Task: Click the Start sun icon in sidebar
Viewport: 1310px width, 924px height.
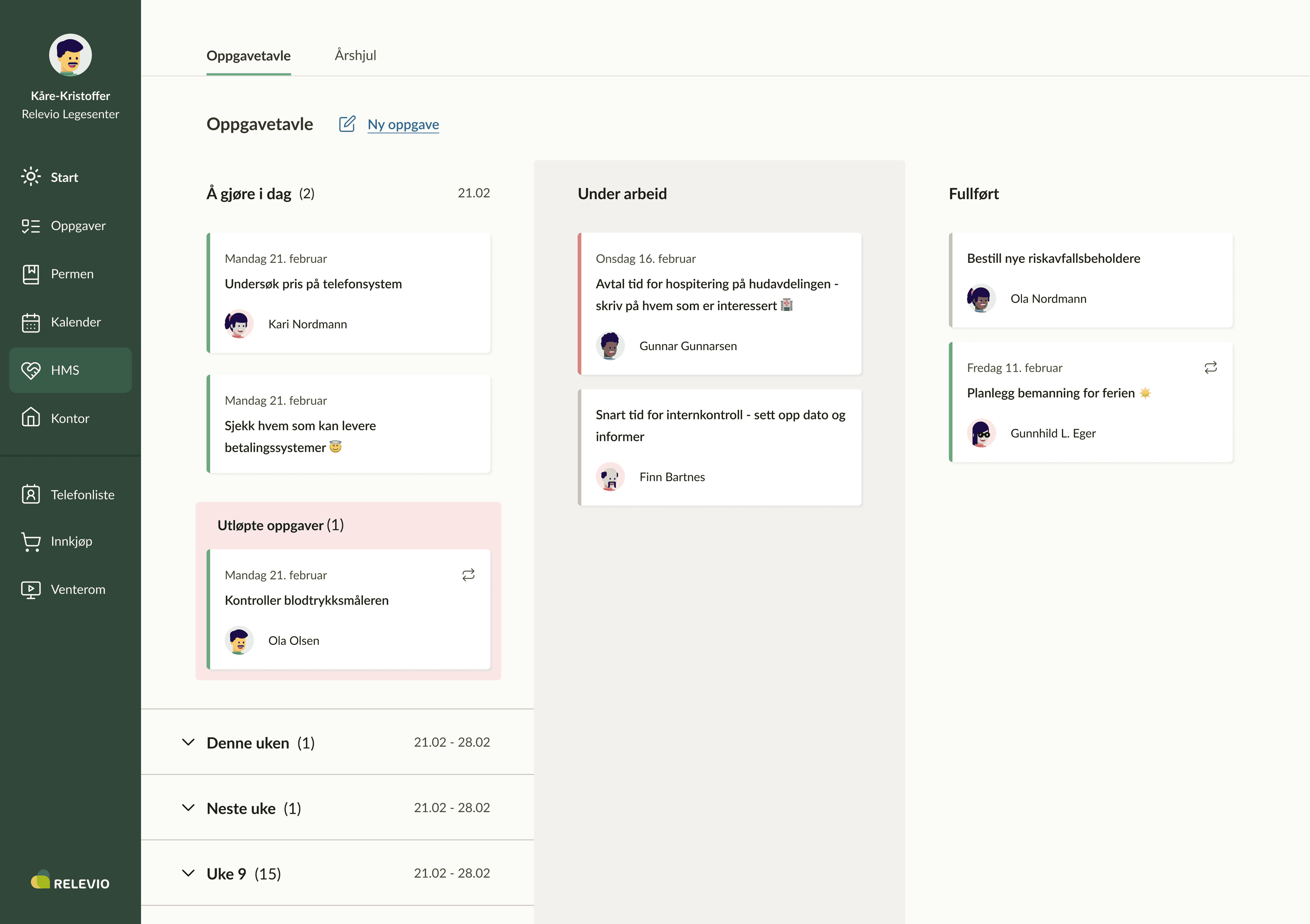Action: click(31, 177)
